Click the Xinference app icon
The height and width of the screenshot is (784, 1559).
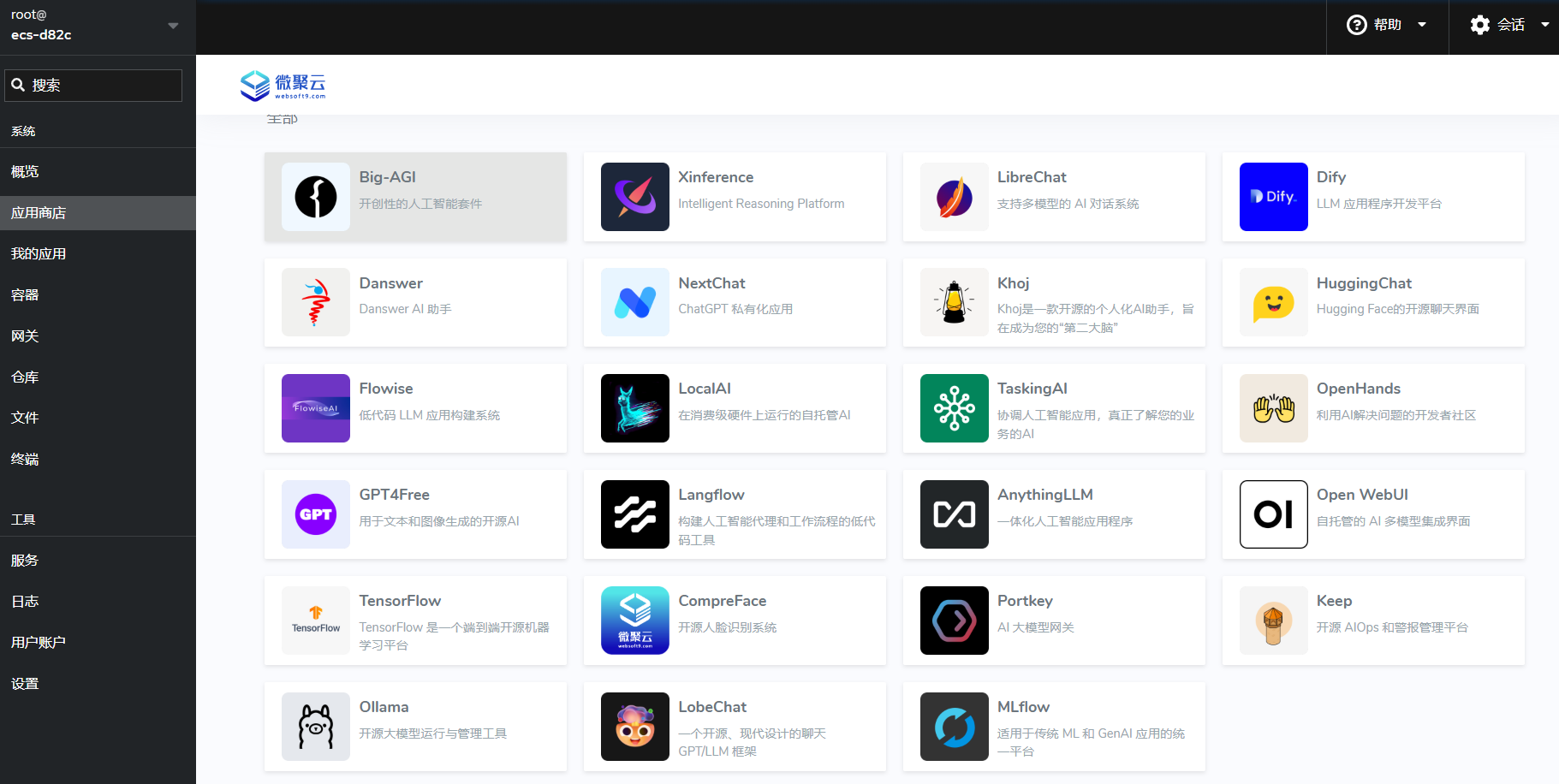coord(635,197)
